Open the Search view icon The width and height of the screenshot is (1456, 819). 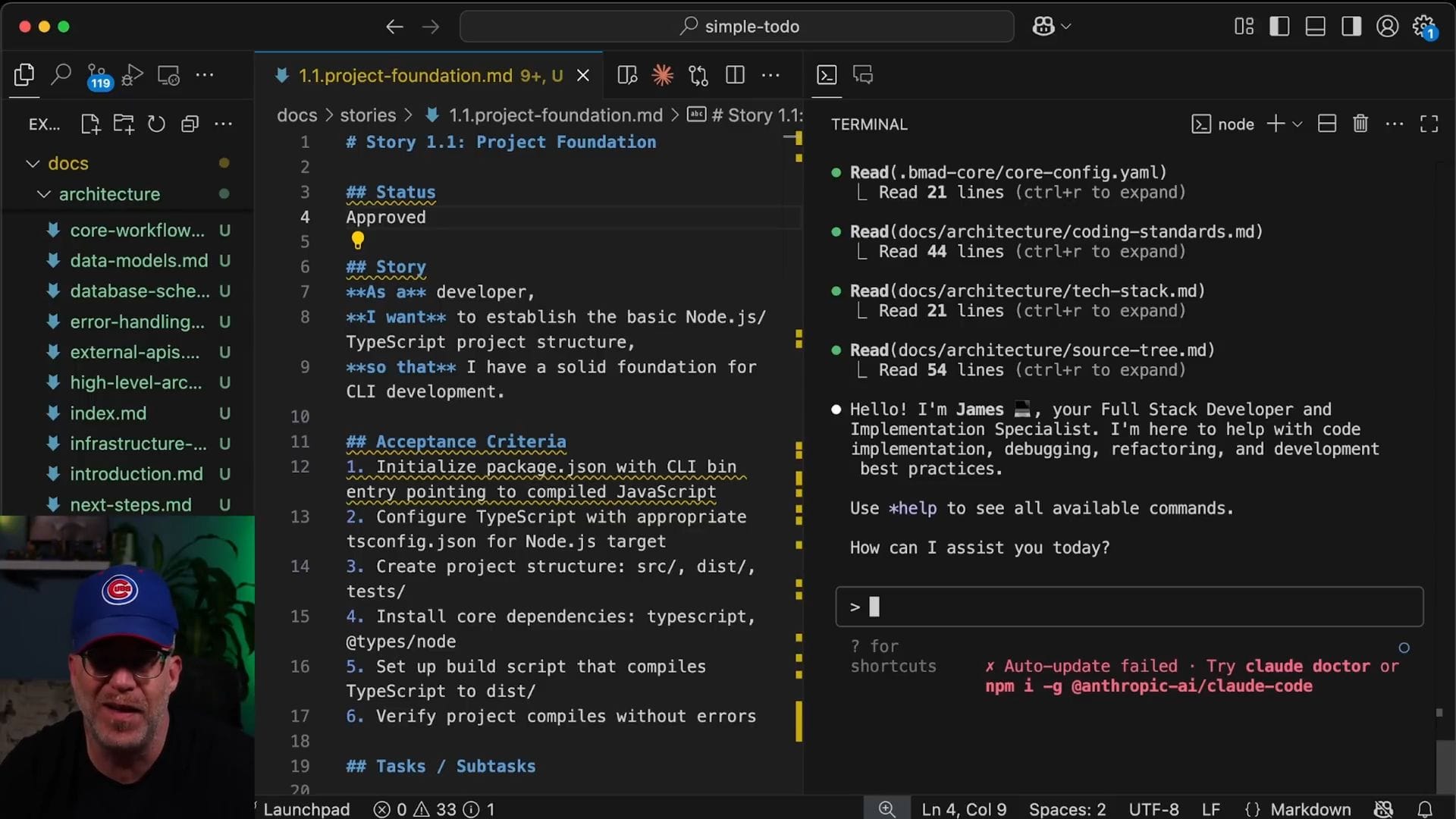[x=61, y=74]
